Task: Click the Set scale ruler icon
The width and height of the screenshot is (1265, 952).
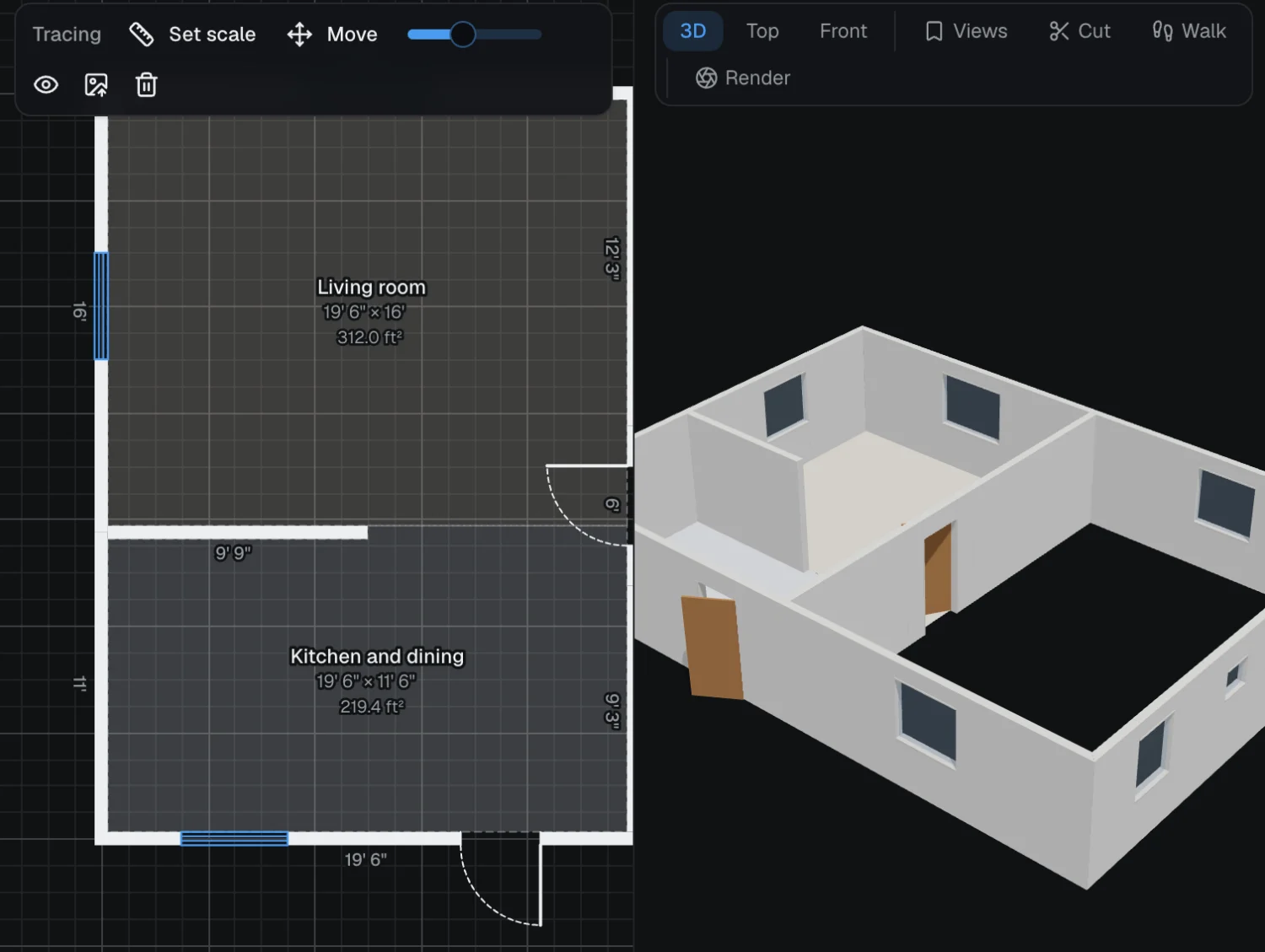Action: (141, 35)
